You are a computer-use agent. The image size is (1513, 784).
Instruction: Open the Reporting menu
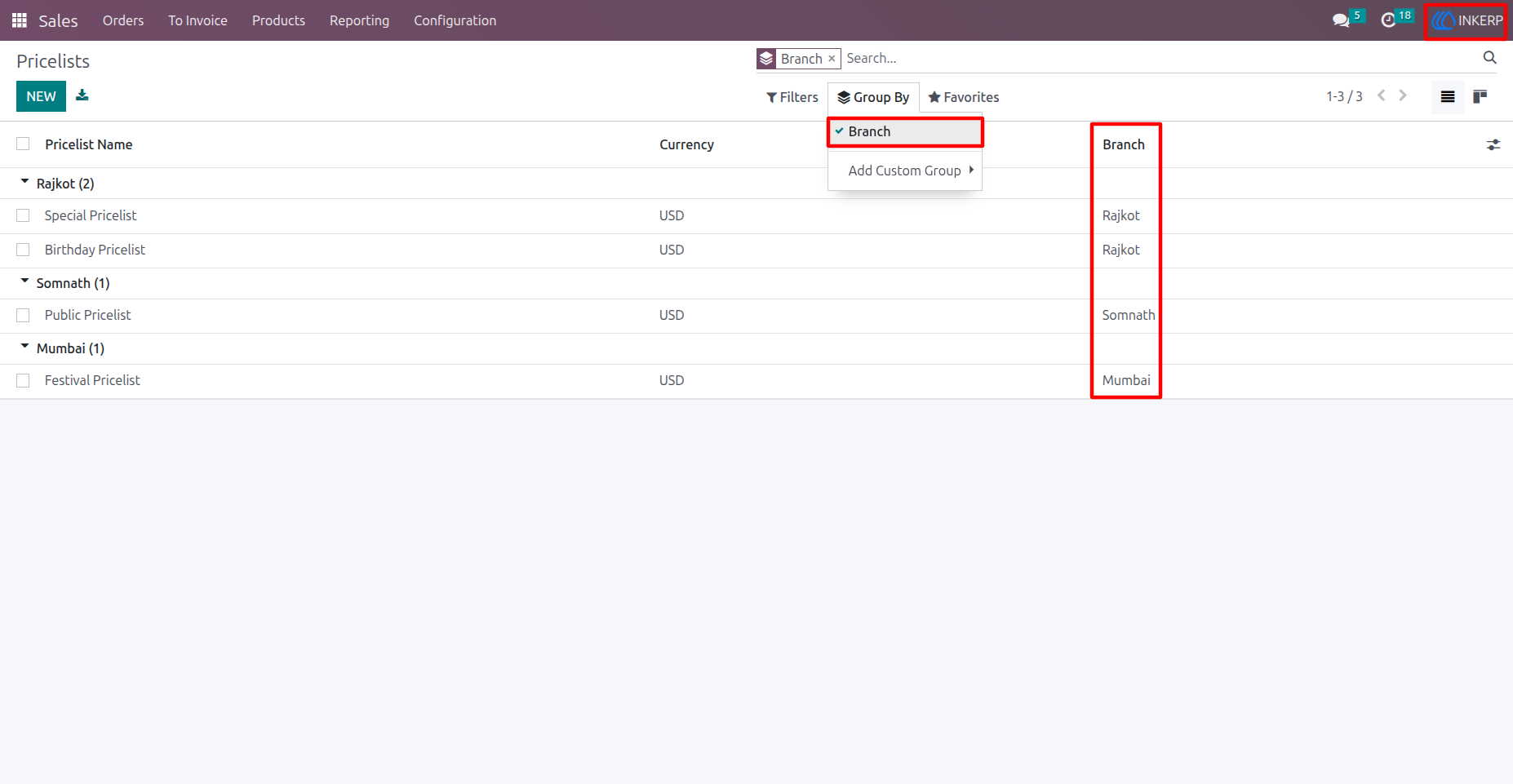point(359,20)
